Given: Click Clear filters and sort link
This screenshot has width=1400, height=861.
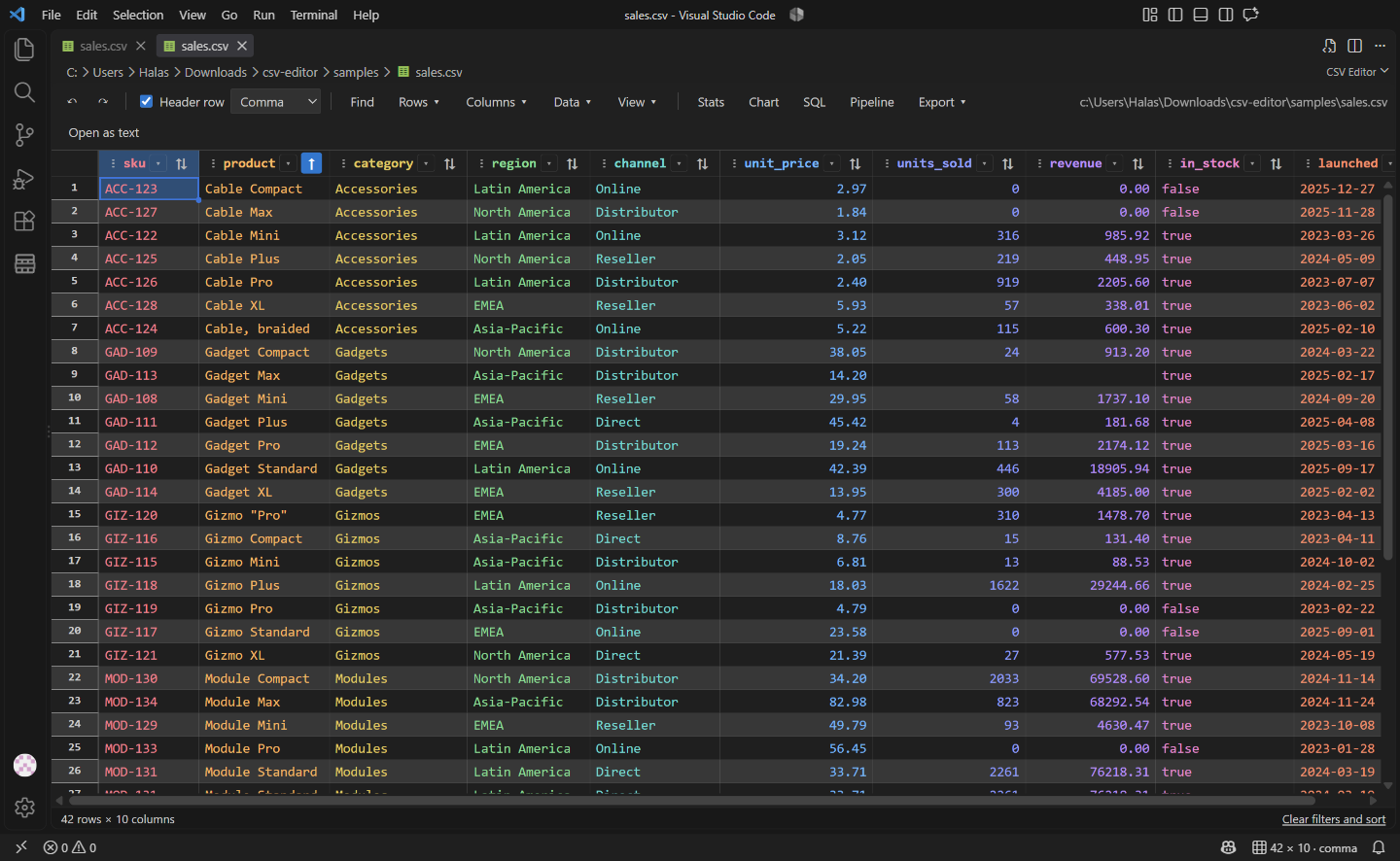Looking at the screenshot, I should point(1334,819).
